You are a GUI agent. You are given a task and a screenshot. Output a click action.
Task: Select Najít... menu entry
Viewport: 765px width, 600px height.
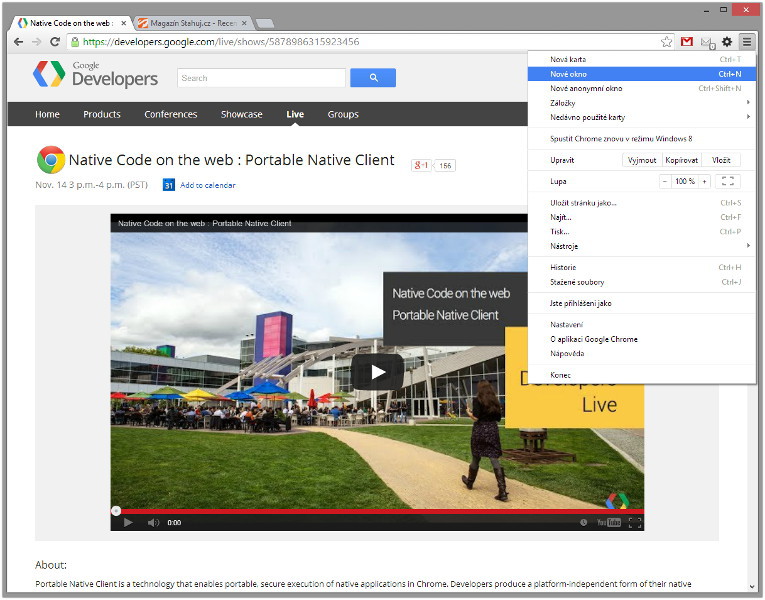click(642, 217)
